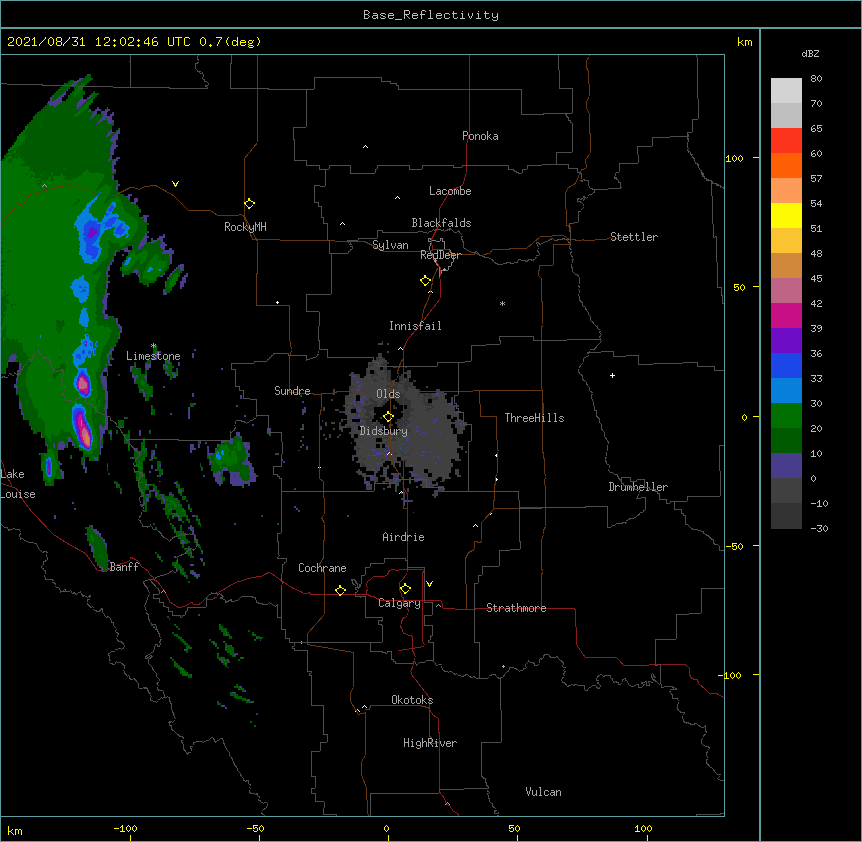The width and height of the screenshot is (862, 842).
Task: Select the yellow diamond marker above Calgary label
Action: pyautogui.click(x=405, y=589)
